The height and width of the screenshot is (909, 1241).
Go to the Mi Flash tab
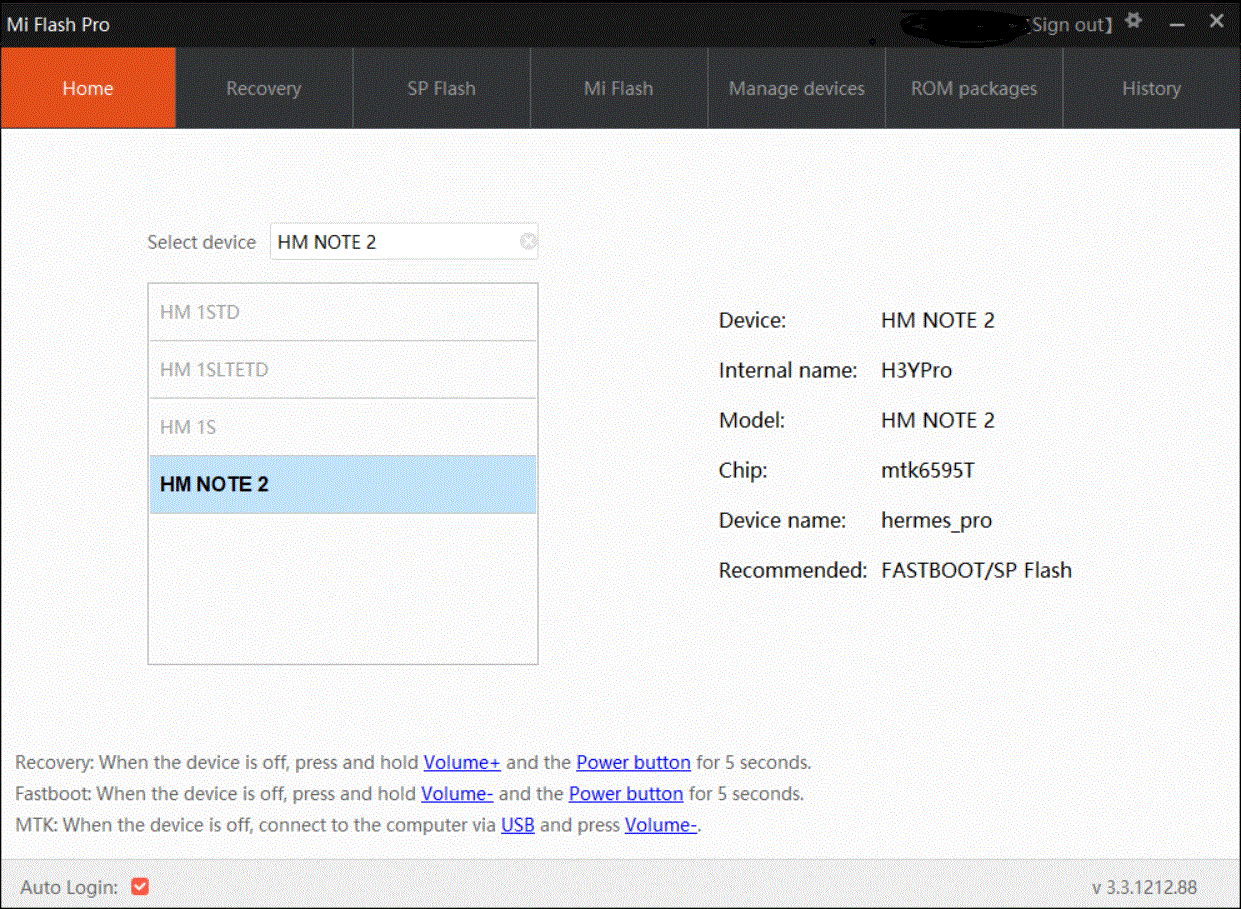point(618,88)
